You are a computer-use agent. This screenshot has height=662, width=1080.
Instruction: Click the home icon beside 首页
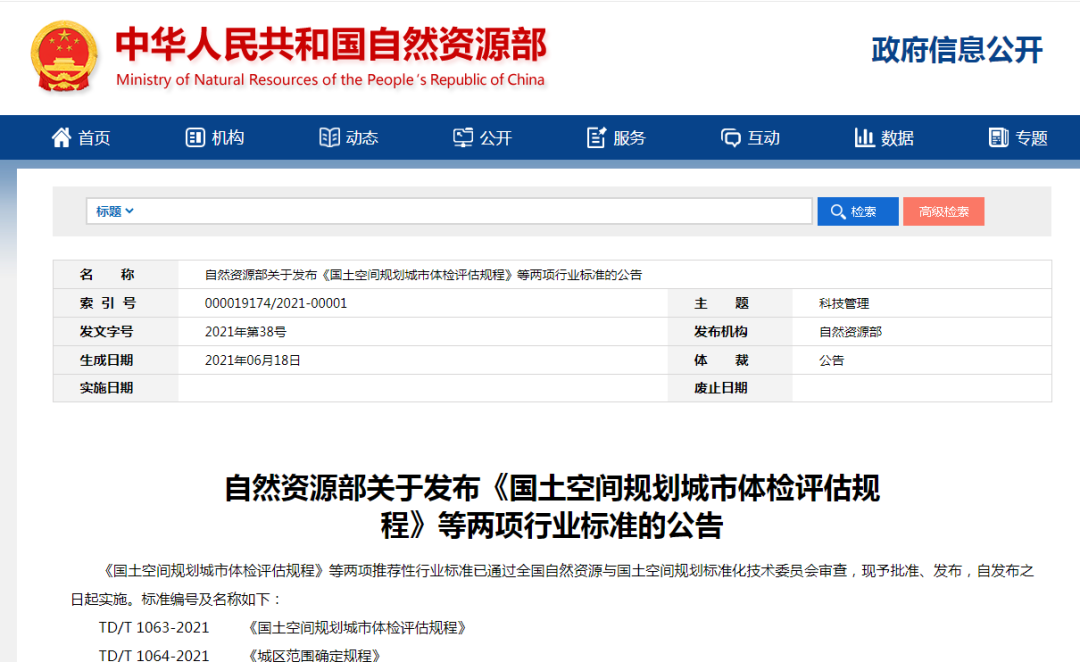(x=61, y=138)
